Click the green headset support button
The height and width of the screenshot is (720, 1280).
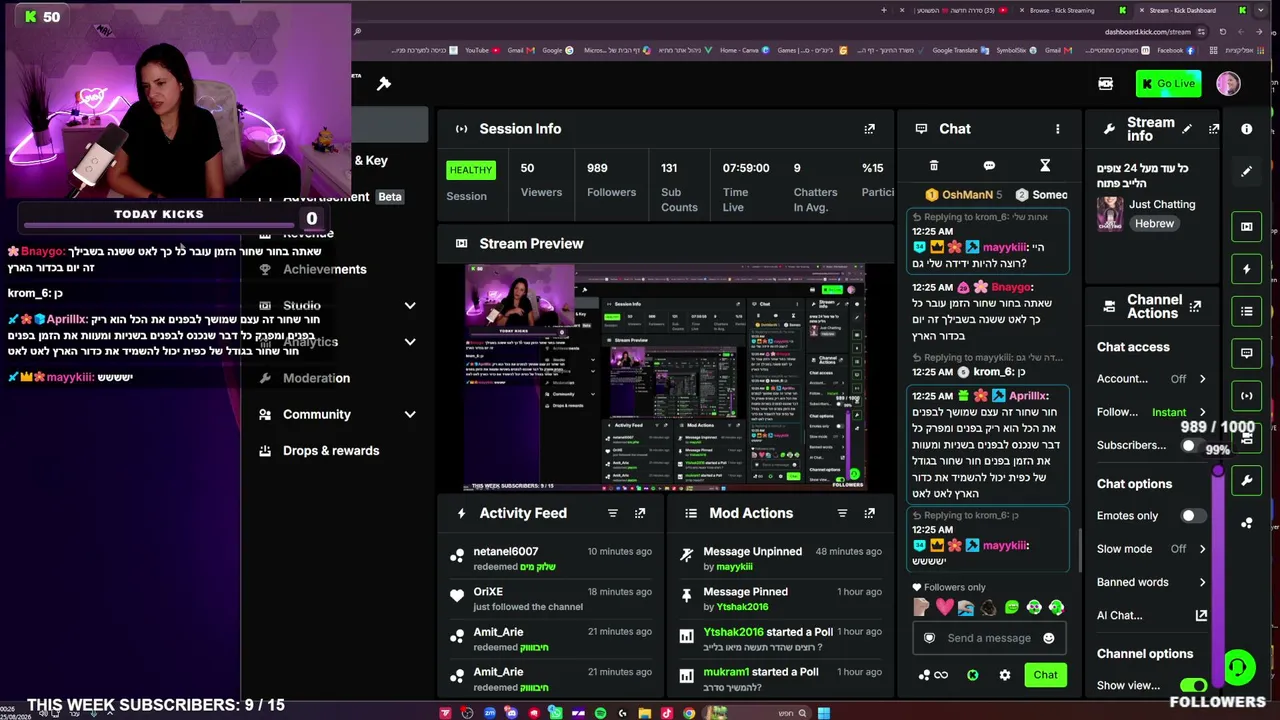(x=1239, y=667)
